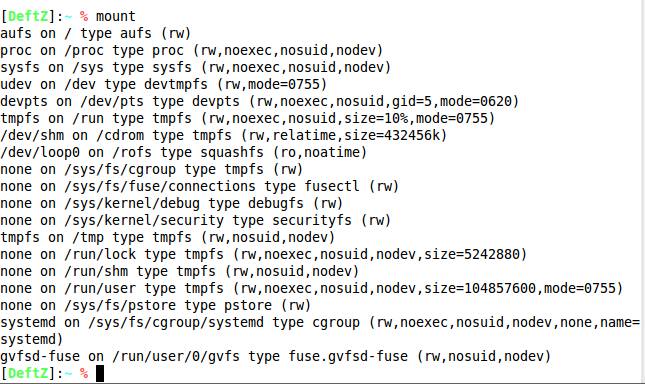Image resolution: width=645 pixels, height=384 pixels.
Task: Click the /dev/loop0 device name
Action: tap(40, 153)
